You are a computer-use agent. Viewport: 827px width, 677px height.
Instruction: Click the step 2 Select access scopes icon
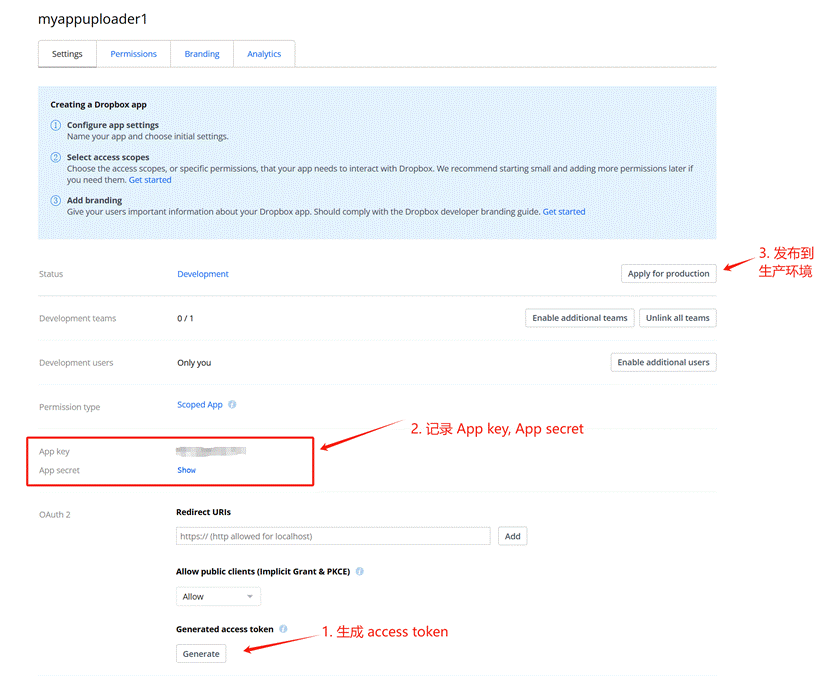[55, 157]
